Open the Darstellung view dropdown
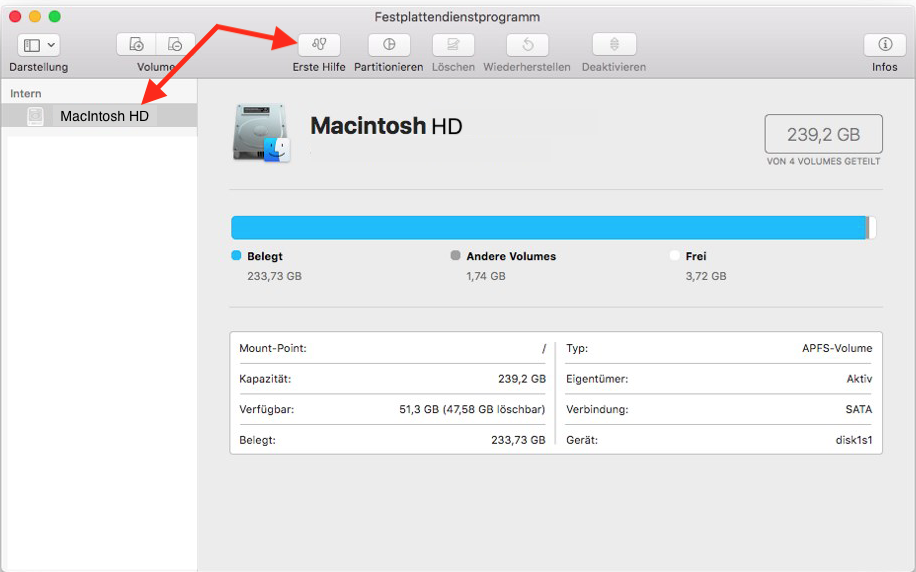This screenshot has width=916, height=572. click(39, 45)
